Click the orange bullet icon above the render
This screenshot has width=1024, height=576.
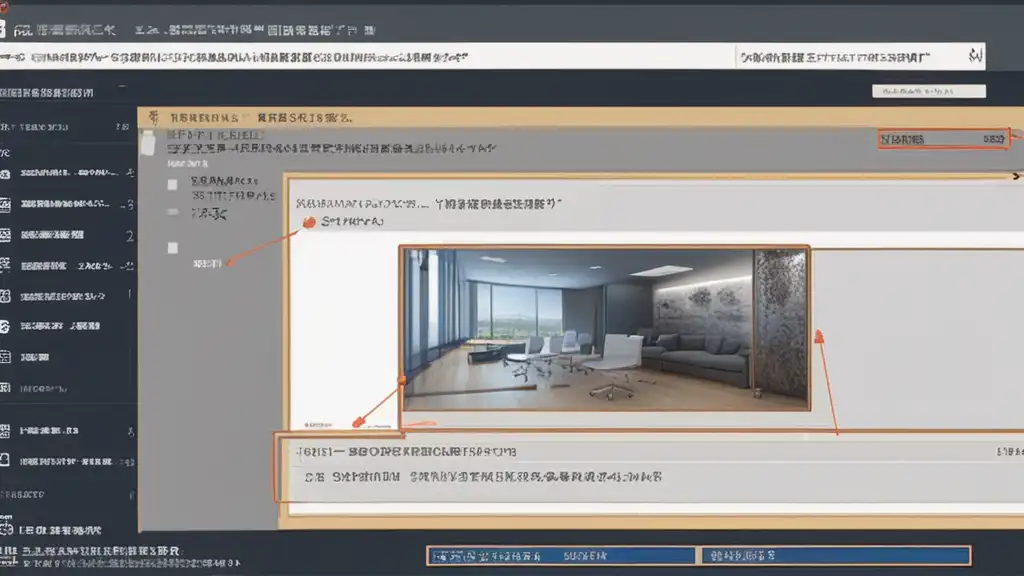(308, 222)
